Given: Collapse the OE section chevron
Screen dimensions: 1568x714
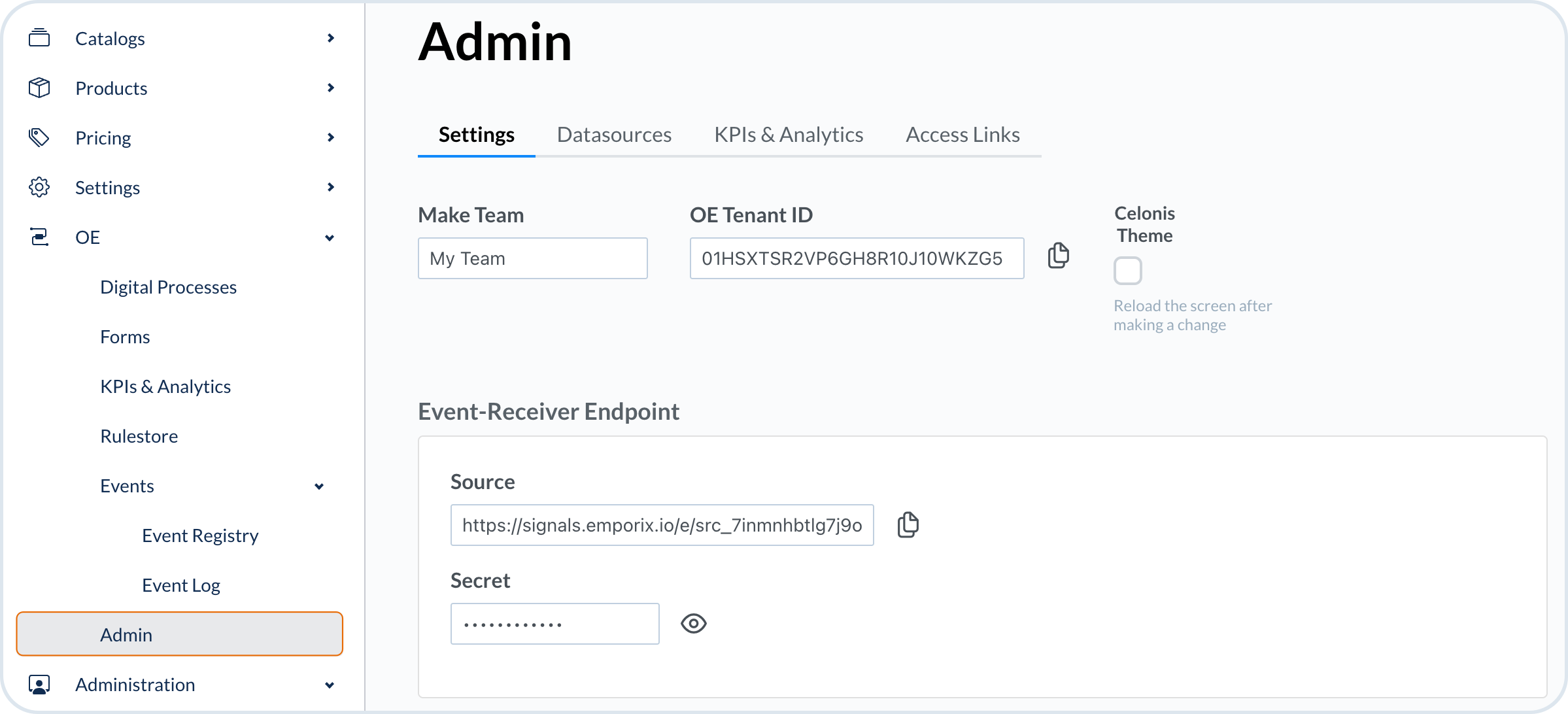Looking at the screenshot, I should tap(330, 237).
